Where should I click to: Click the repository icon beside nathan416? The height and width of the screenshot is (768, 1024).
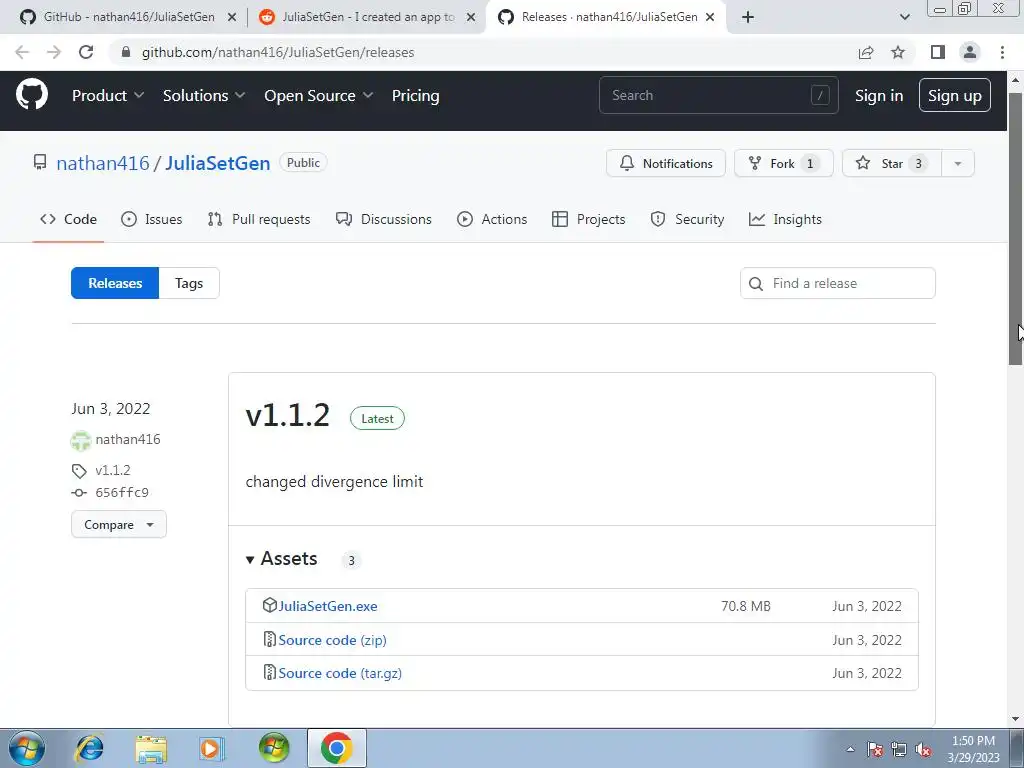click(40, 163)
